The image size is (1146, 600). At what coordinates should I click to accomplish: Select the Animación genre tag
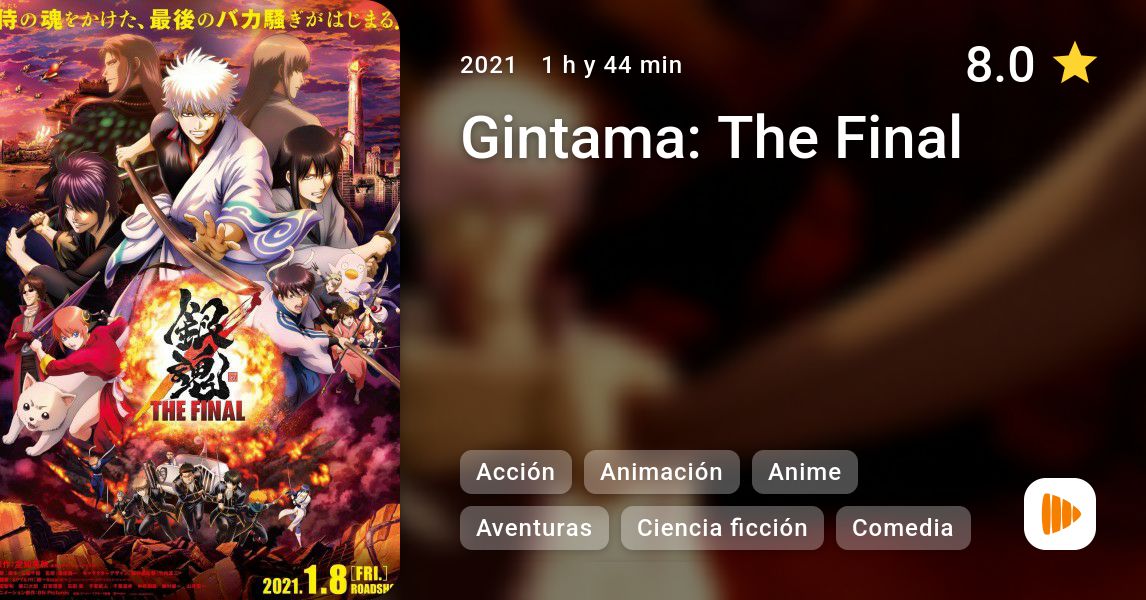click(x=661, y=472)
